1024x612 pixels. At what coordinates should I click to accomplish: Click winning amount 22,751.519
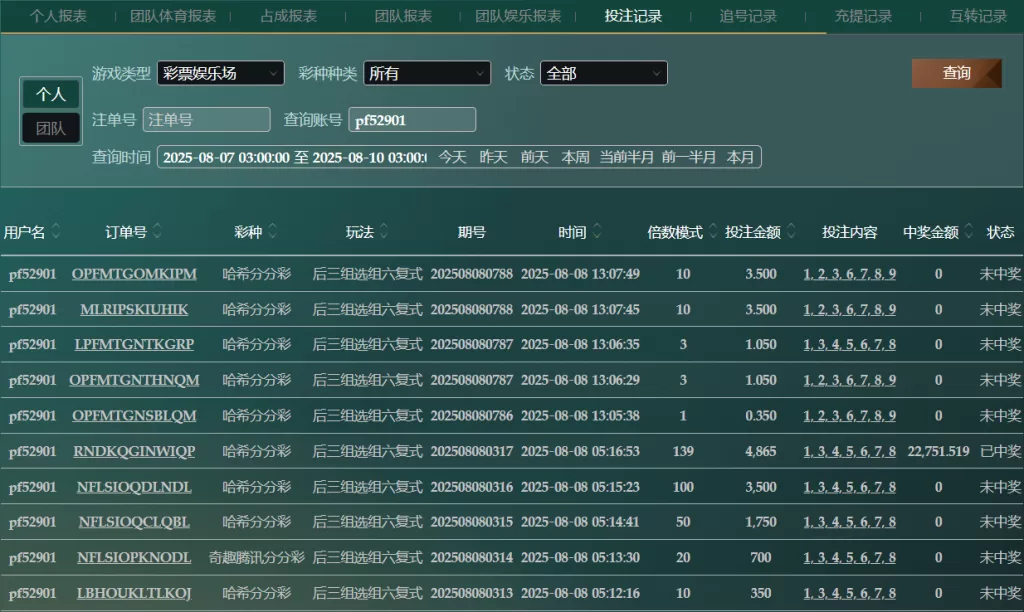click(x=938, y=451)
